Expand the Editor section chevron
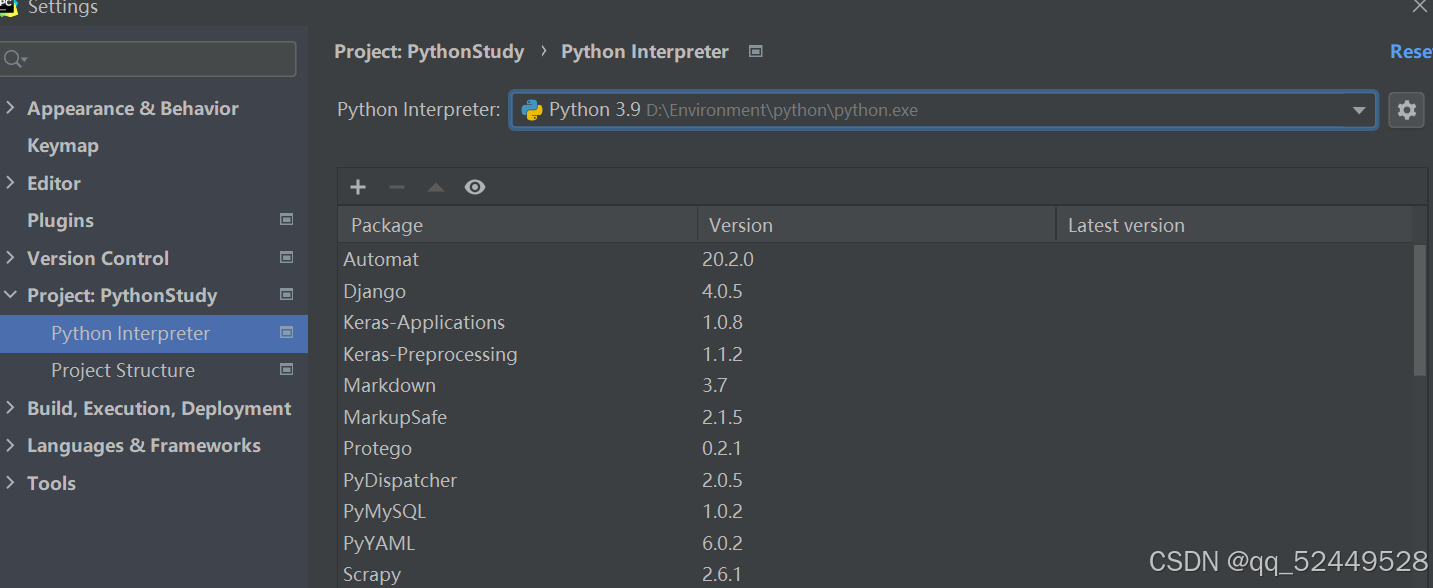Viewport: 1433px width, 588px height. (x=10, y=183)
